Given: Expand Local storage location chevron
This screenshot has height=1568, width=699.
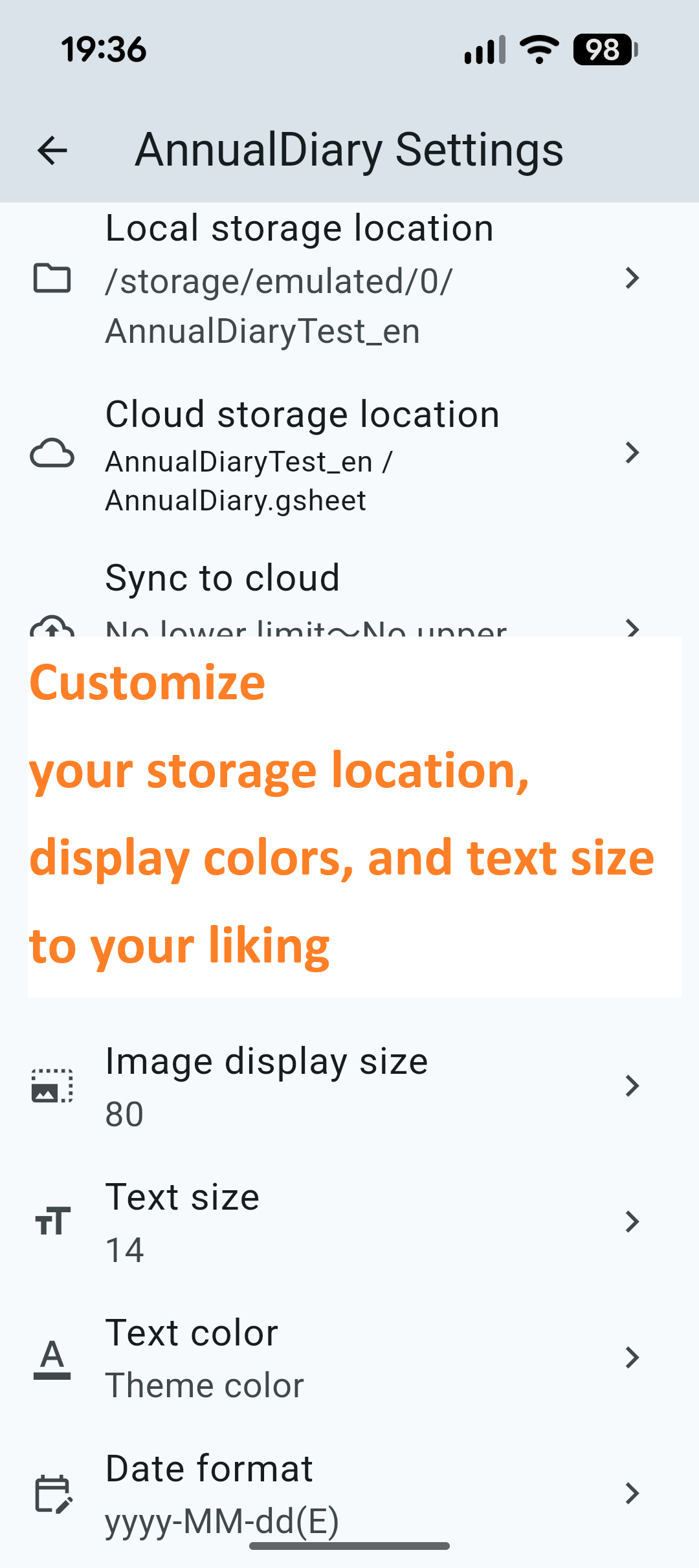Looking at the screenshot, I should tap(632, 278).
